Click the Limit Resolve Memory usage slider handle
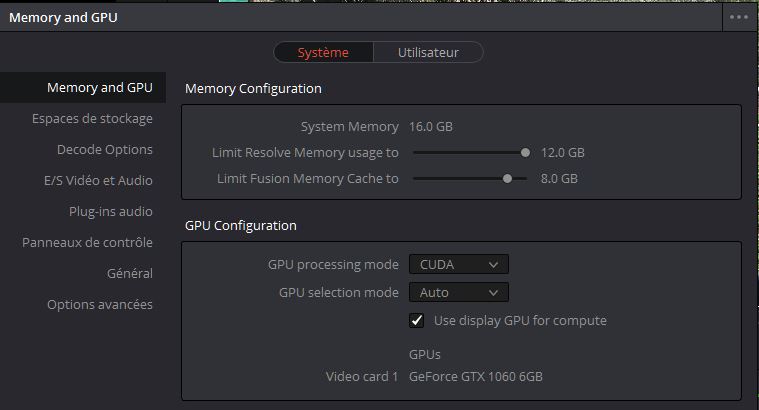Image resolution: width=759 pixels, height=410 pixels. point(525,153)
